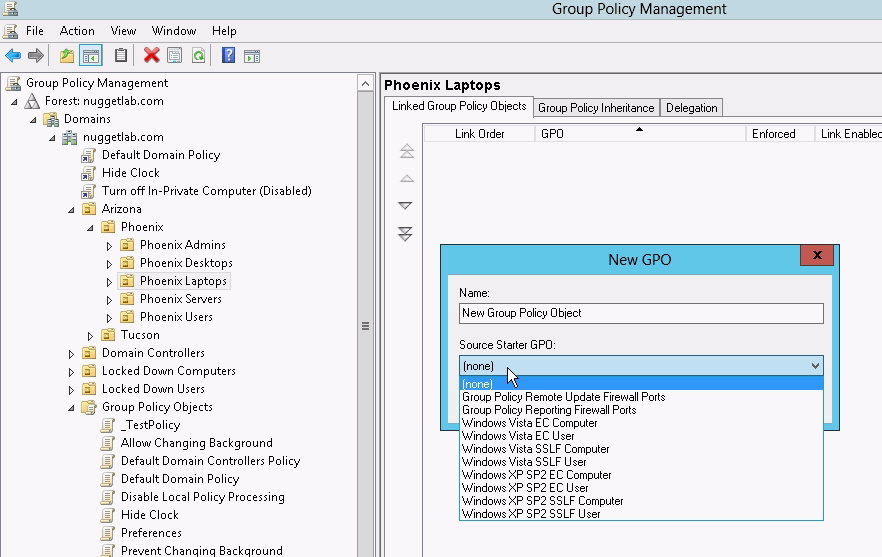Viewport: 882px width, 557px height.
Task: Select the Linked Group Policy Objects tab
Action: tap(459, 106)
